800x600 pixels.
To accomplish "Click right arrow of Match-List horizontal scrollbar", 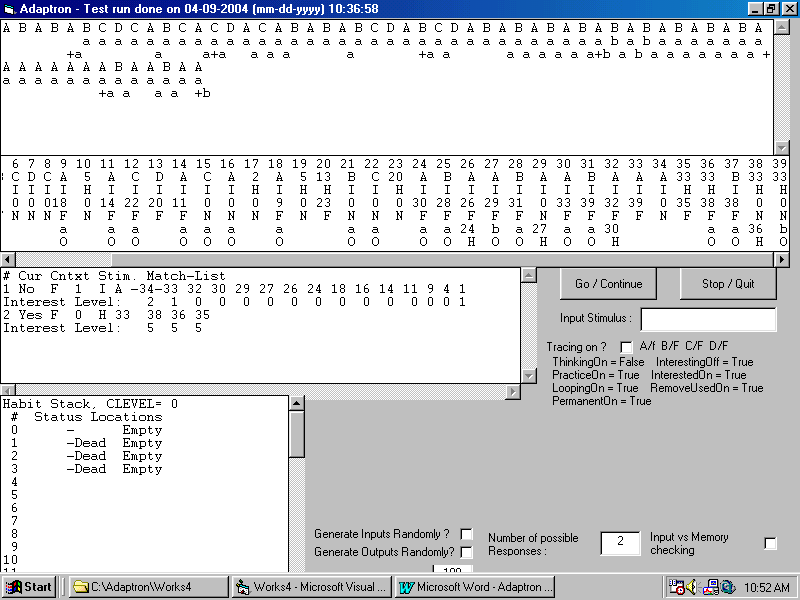I will [x=513, y=391].
